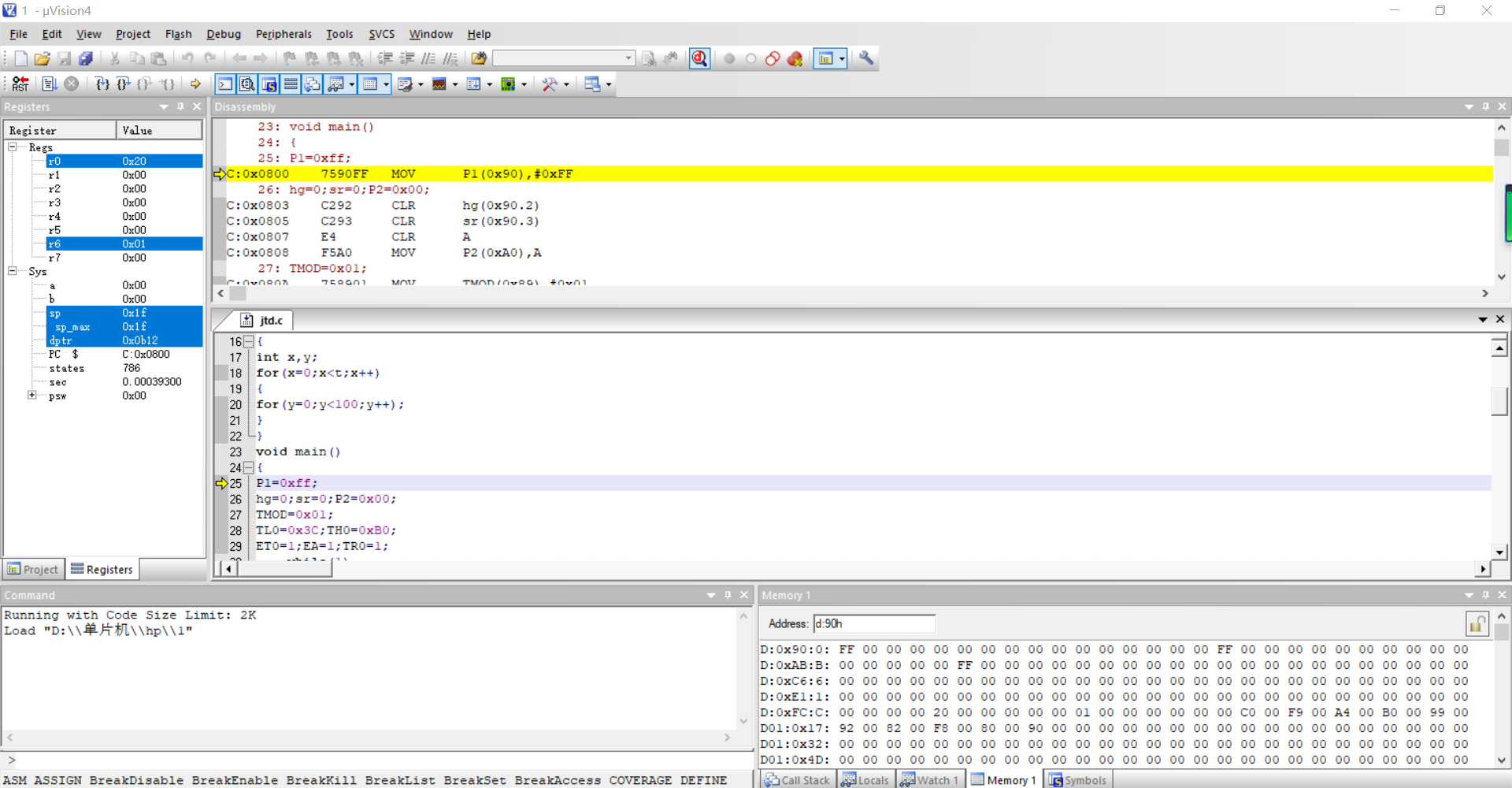Click the Toolbox hammer icon

(550, 84)
